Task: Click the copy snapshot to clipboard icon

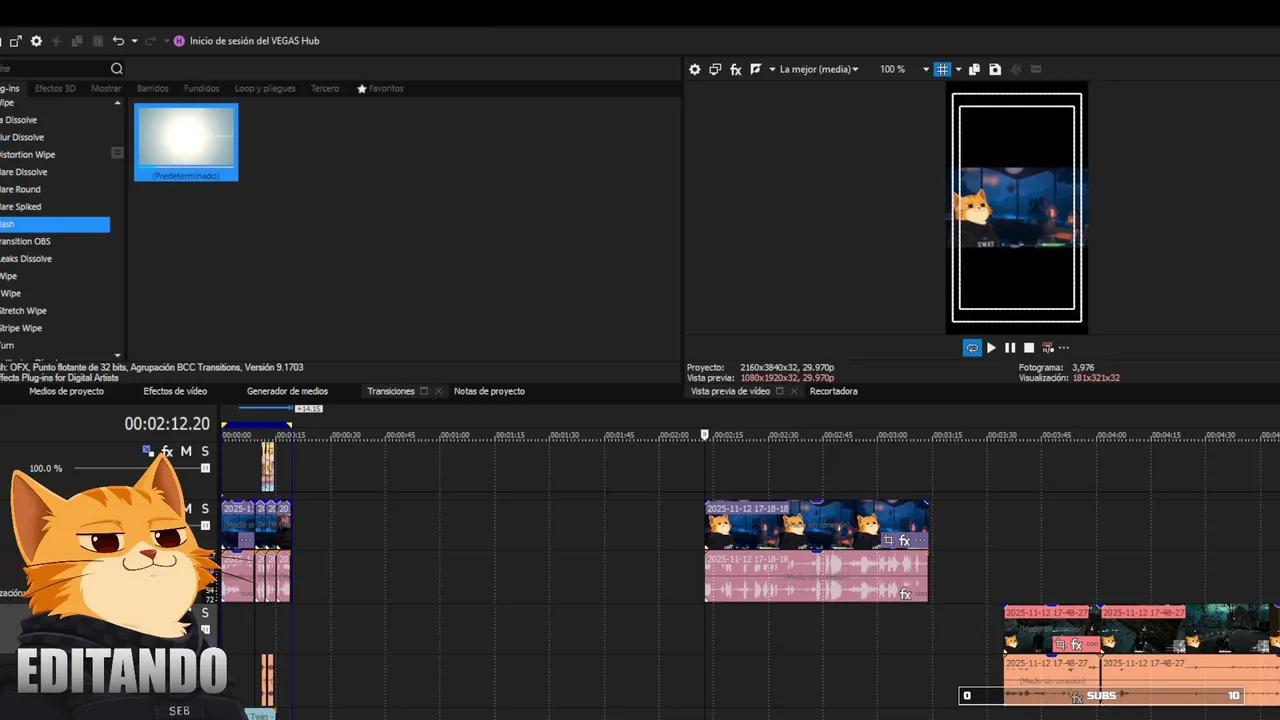Action: click(x=975, y=69)
